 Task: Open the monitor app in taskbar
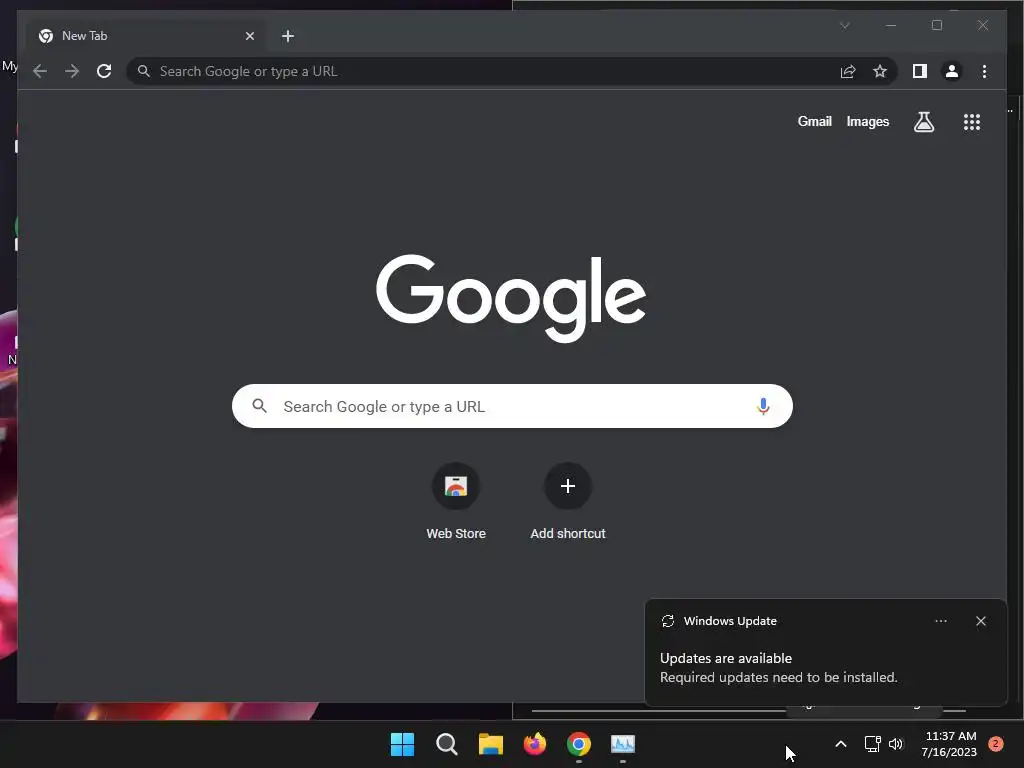tap(623, 744)
